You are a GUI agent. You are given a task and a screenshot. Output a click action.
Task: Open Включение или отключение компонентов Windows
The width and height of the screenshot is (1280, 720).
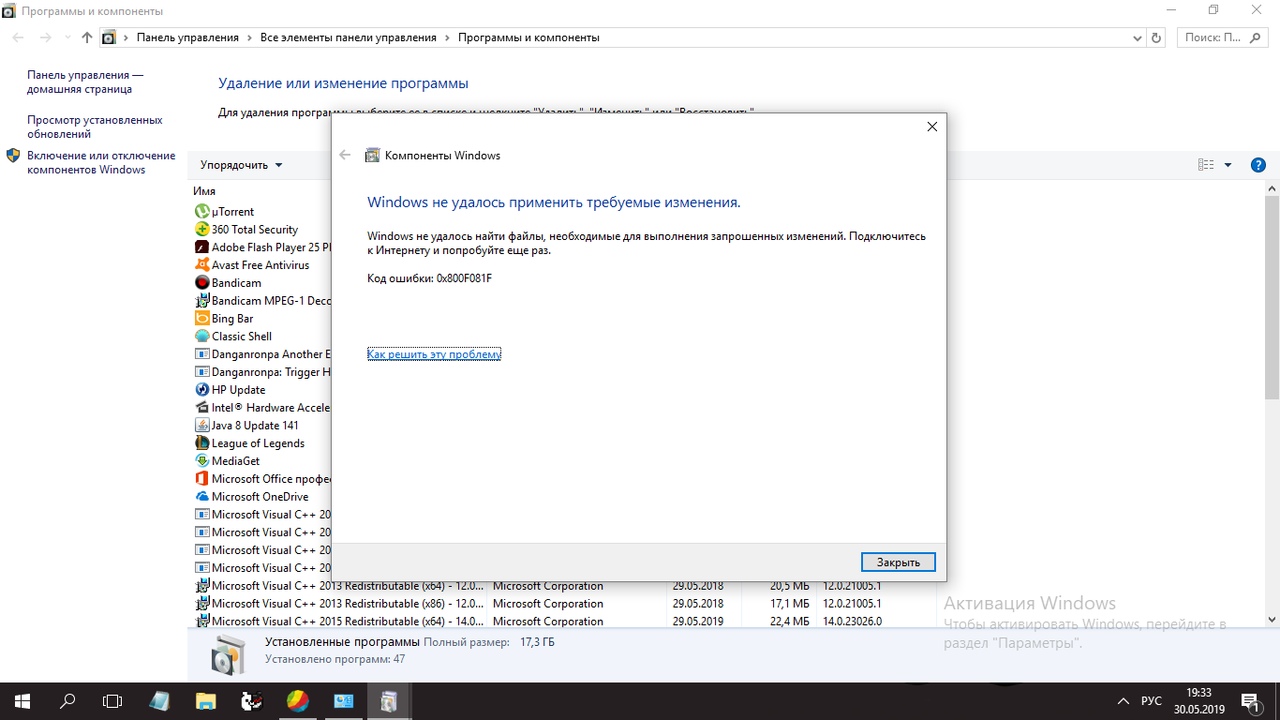101,163
